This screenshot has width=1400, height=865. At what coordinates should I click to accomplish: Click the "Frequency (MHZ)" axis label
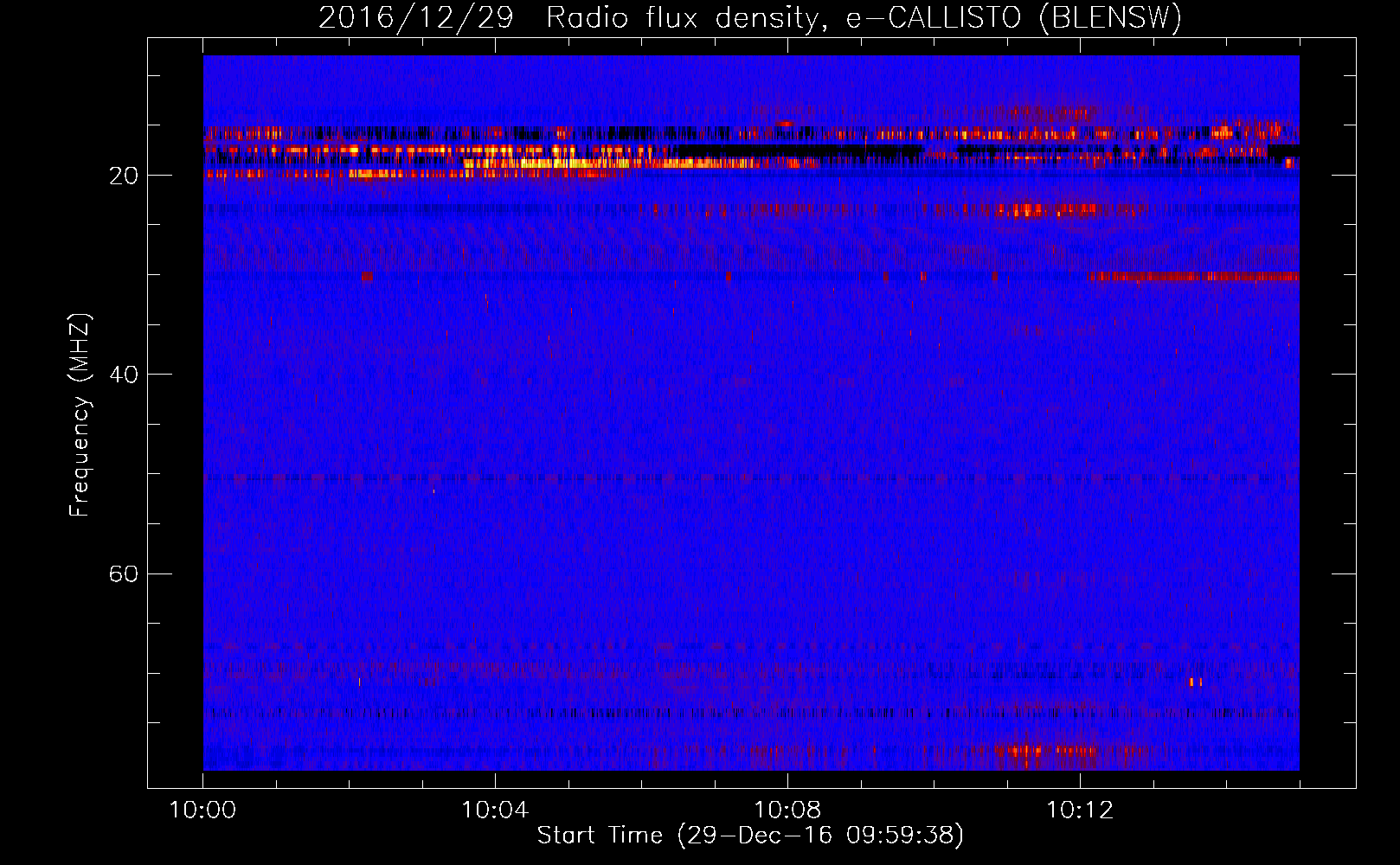point(79,415)
